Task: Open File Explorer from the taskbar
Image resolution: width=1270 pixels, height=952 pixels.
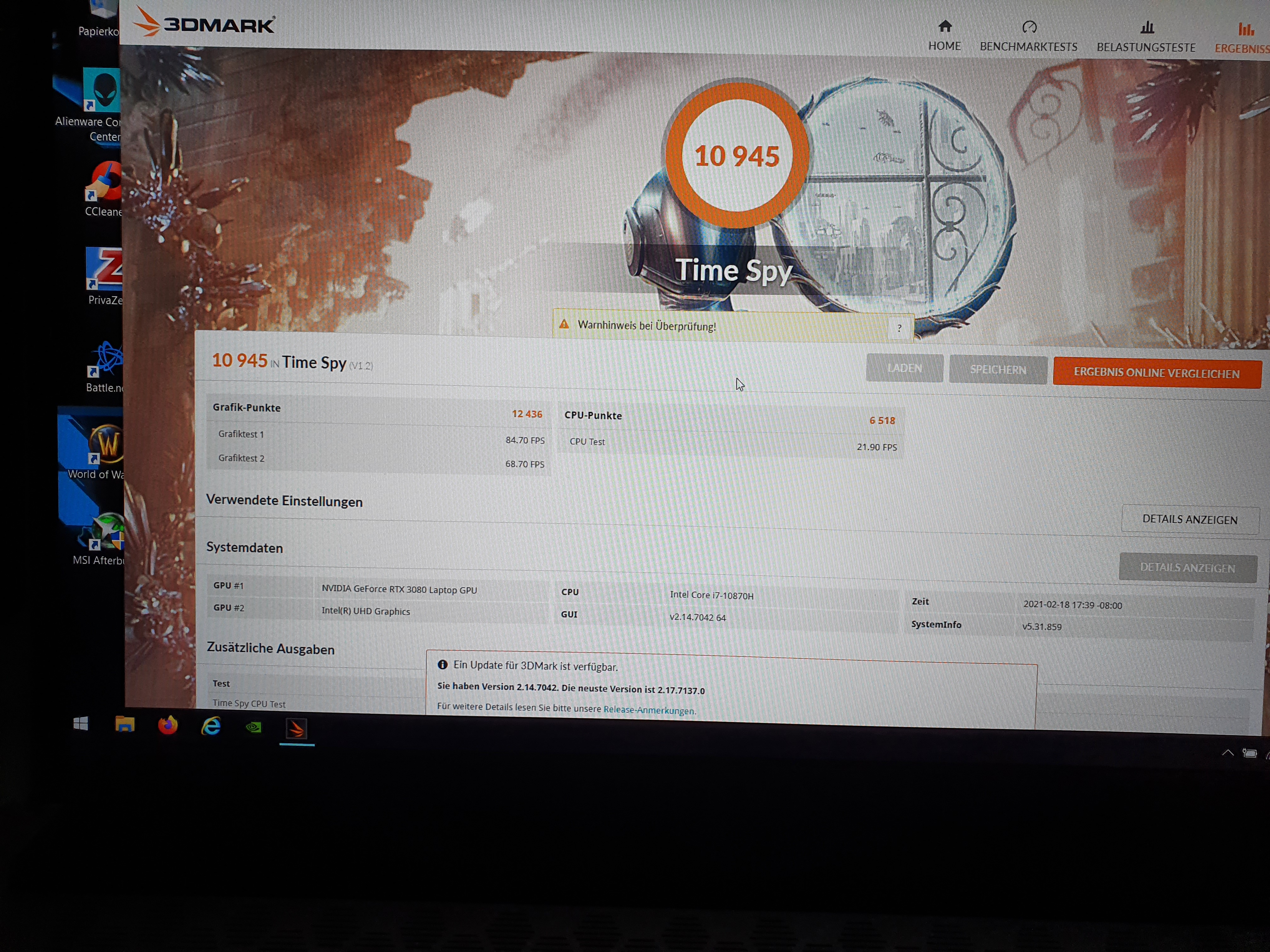Action: tap(125, 724)
